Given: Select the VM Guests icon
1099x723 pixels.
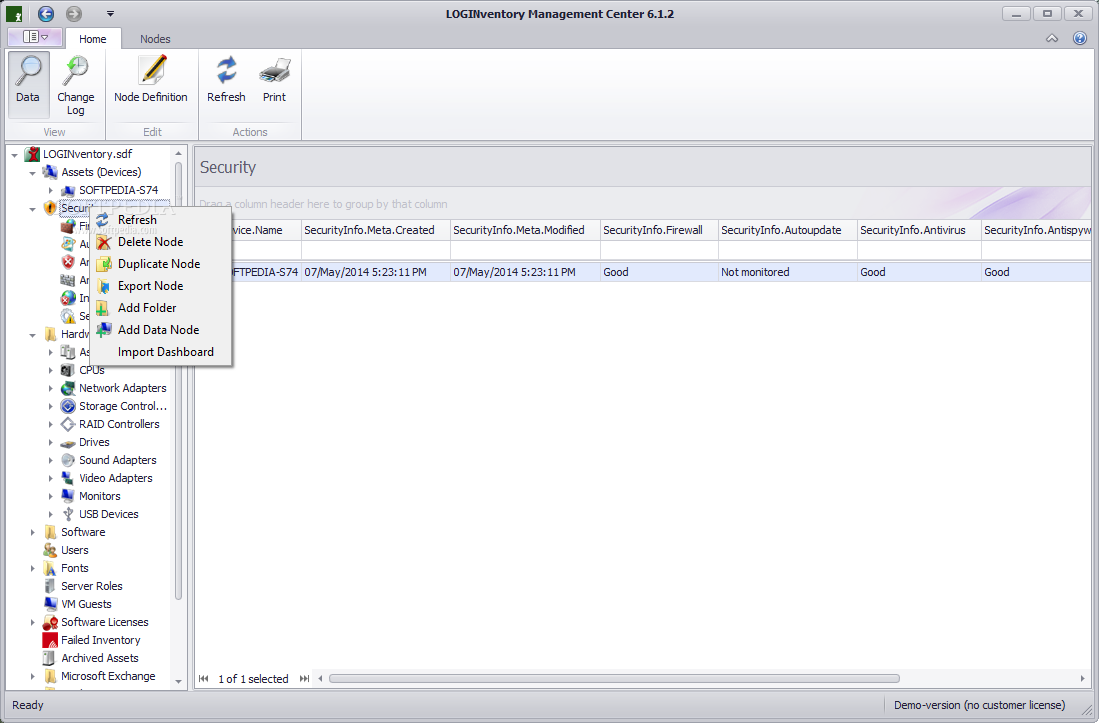Looking at the screenshot, I should (50, 604).
